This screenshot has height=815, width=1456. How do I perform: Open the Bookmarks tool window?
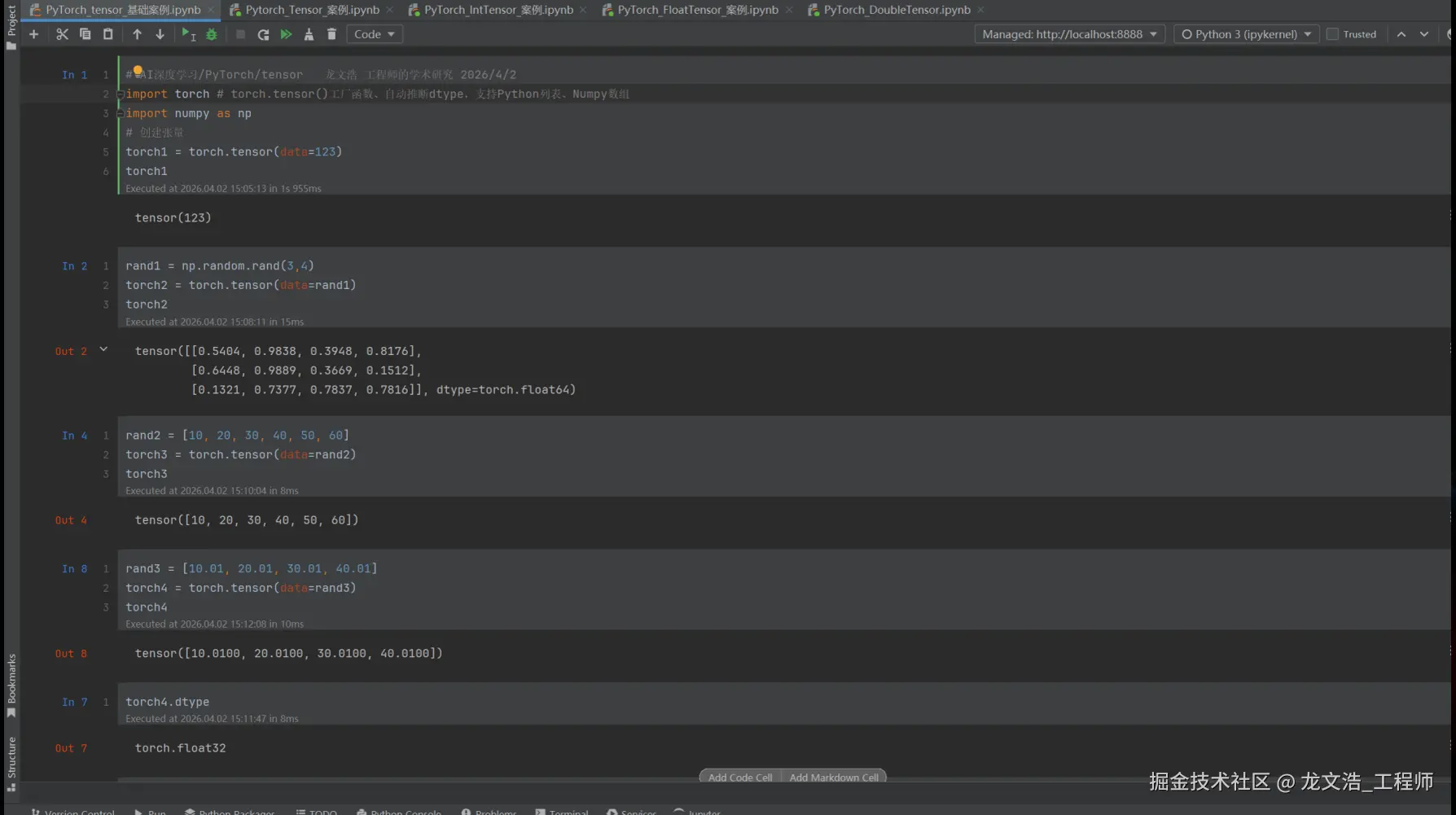(11, 685)
